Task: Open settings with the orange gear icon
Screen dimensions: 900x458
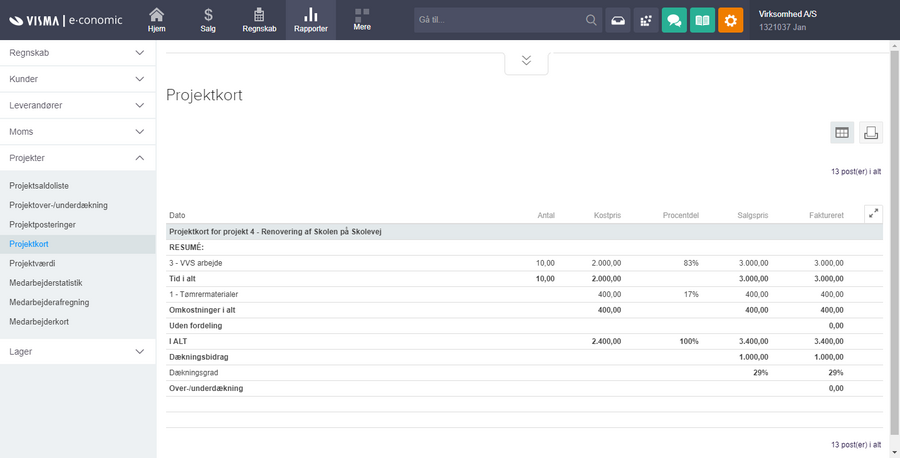Action: pos(731,20)
